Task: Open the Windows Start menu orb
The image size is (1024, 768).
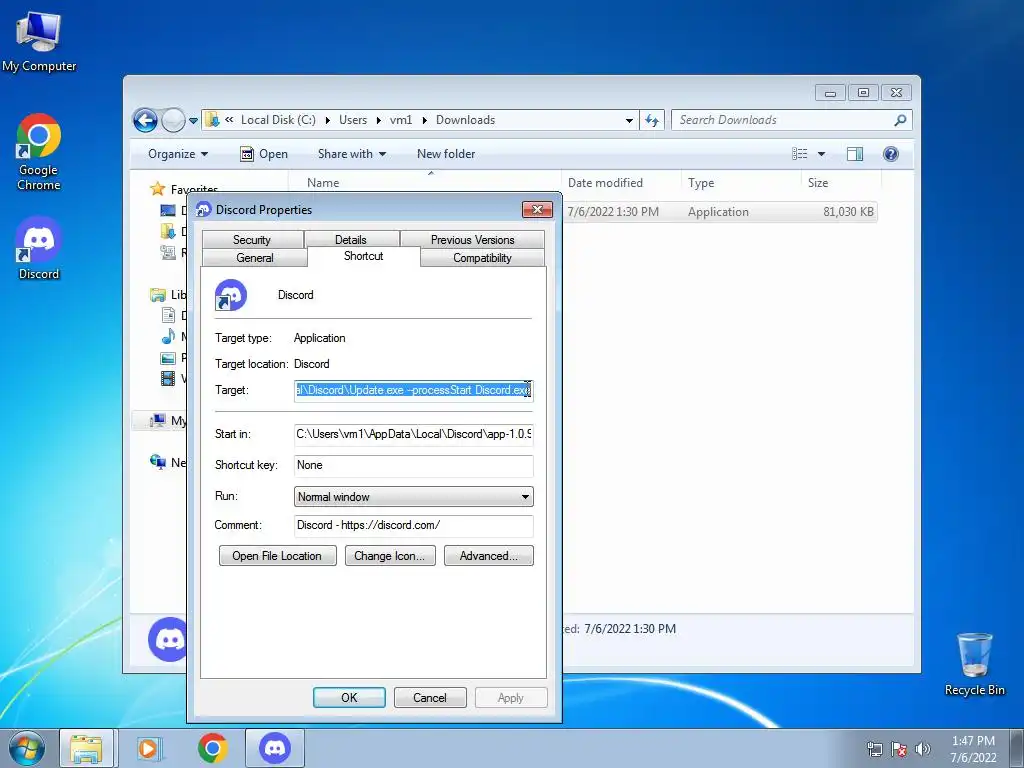Action: 26,748
